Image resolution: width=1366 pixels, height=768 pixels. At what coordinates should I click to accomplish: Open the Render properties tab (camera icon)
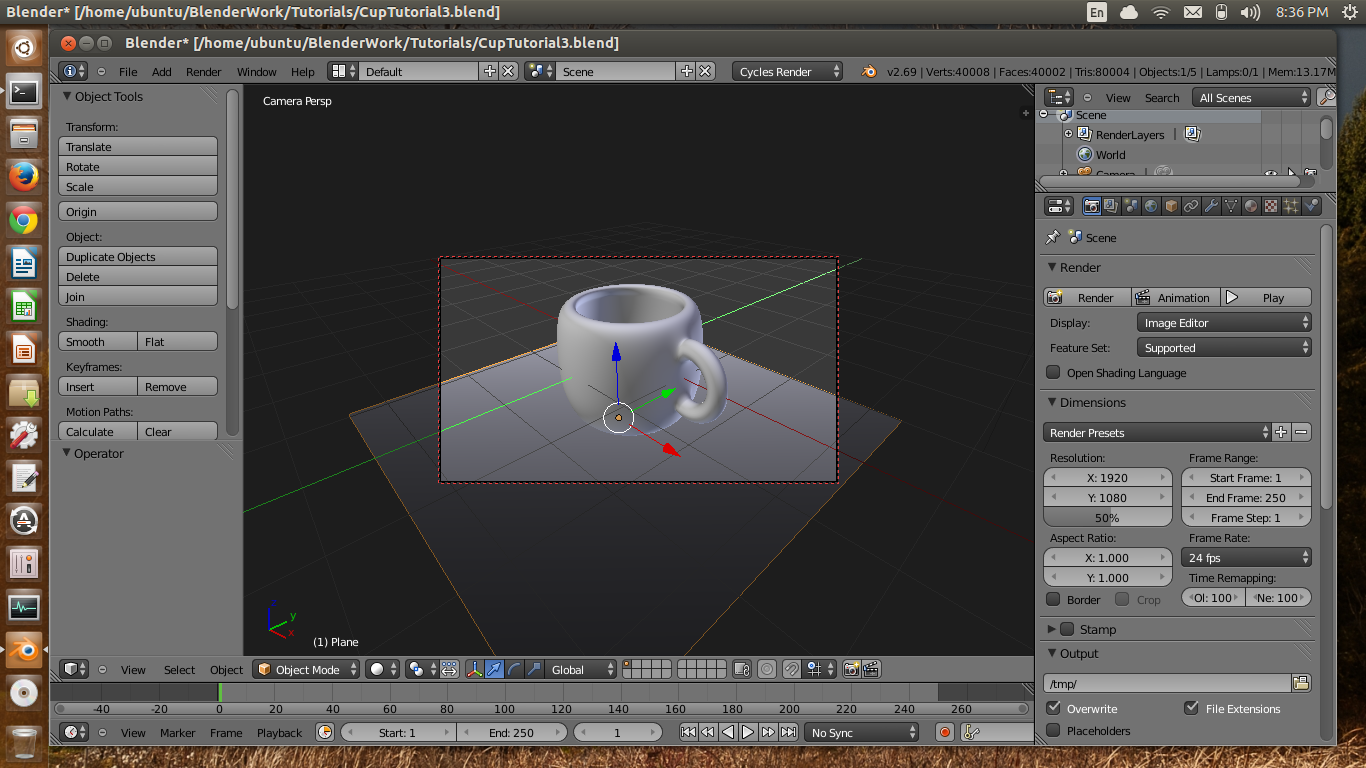(1092, 206)
